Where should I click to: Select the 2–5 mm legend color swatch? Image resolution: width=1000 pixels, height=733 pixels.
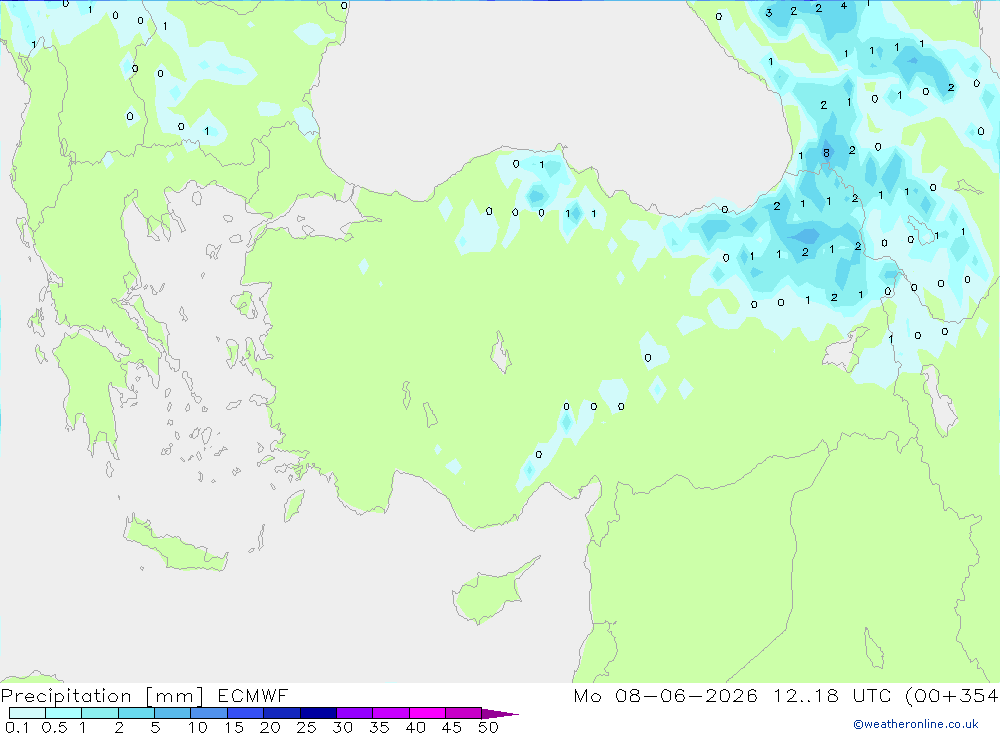point(136,713)
